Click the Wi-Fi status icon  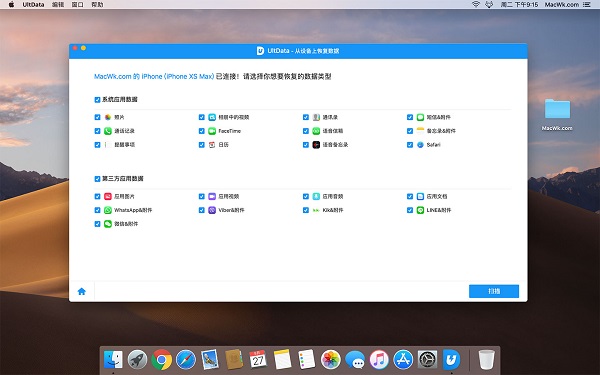click(x=476, y=5)
